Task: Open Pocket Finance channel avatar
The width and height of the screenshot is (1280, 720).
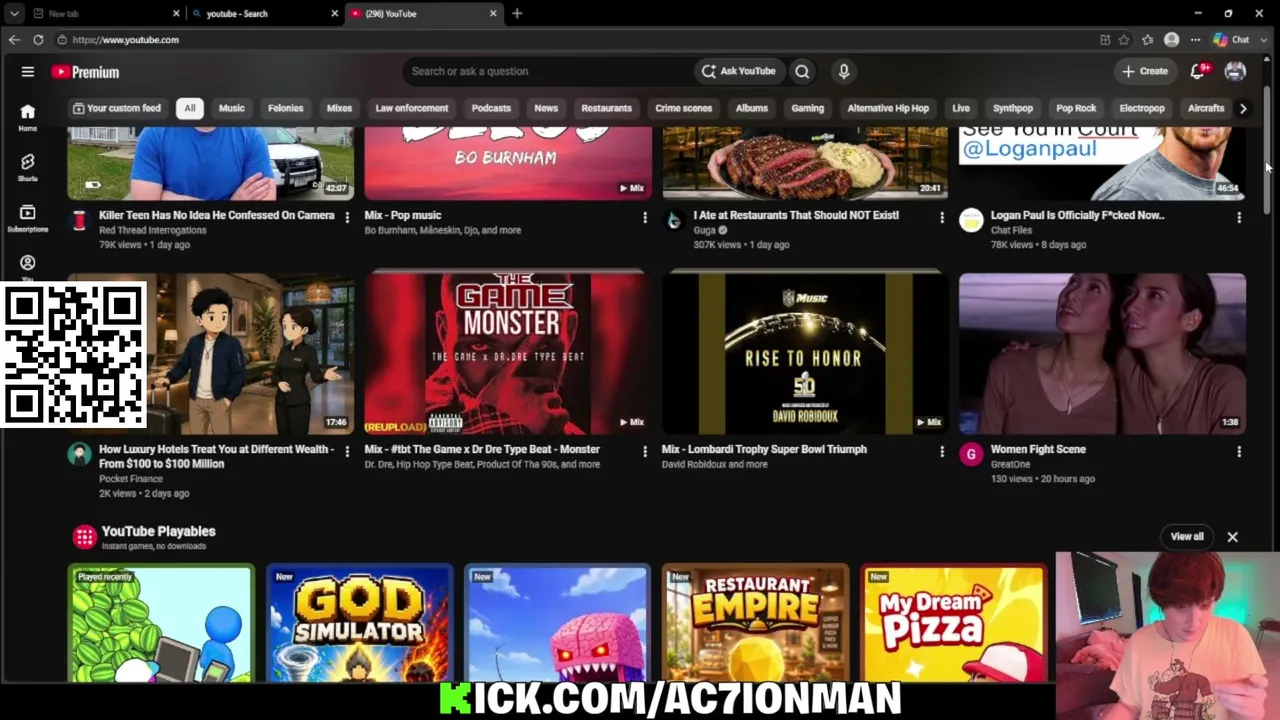Action: coord(79,455)
